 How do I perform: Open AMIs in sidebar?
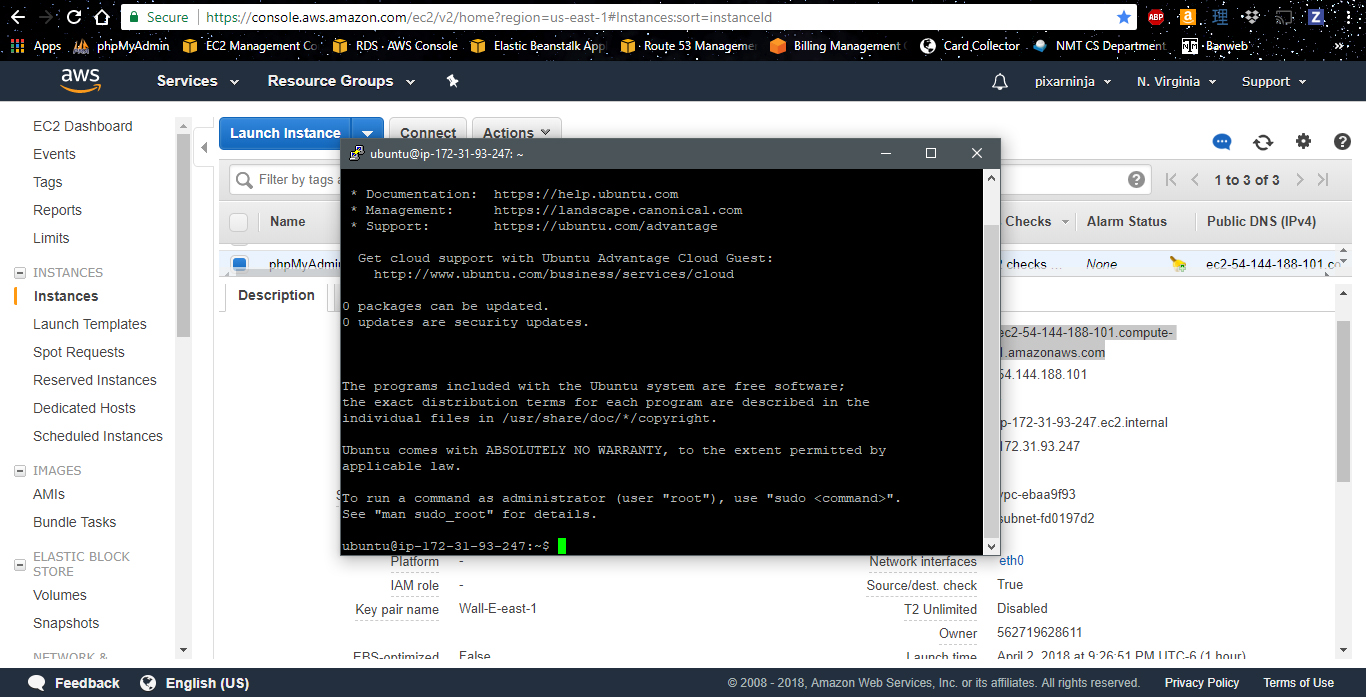tap(49, 494)
